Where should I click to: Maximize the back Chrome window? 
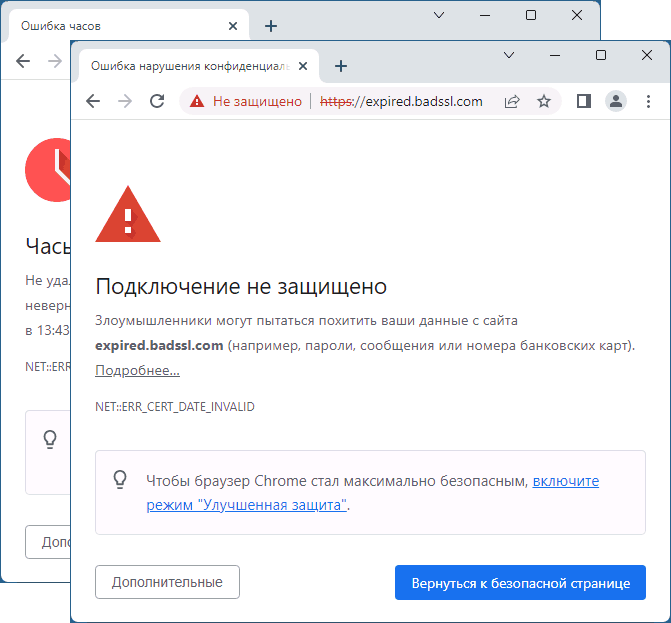pos(531,15)
